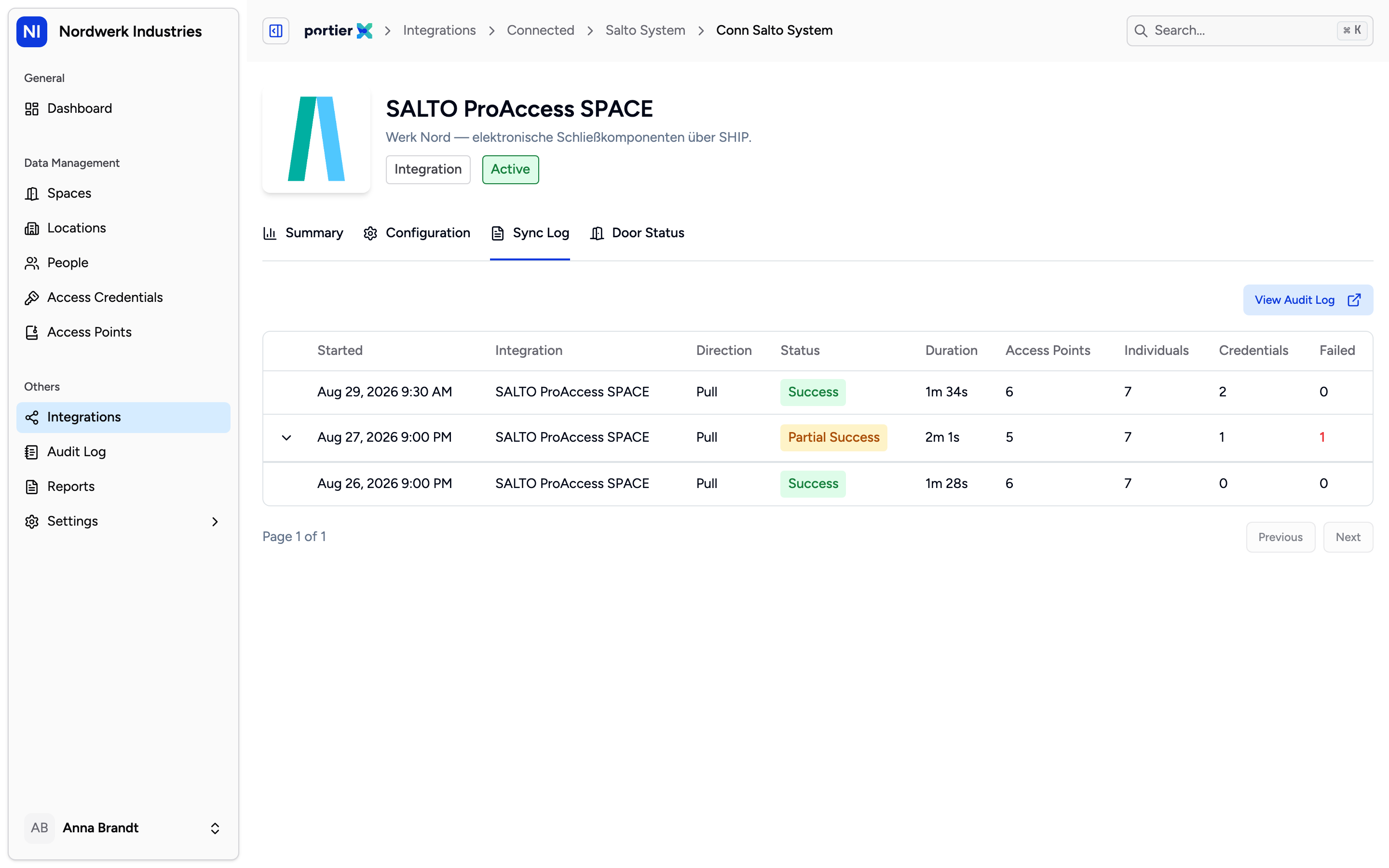Click the Status column header
The image size is (1389, 868).
(800, 351)
